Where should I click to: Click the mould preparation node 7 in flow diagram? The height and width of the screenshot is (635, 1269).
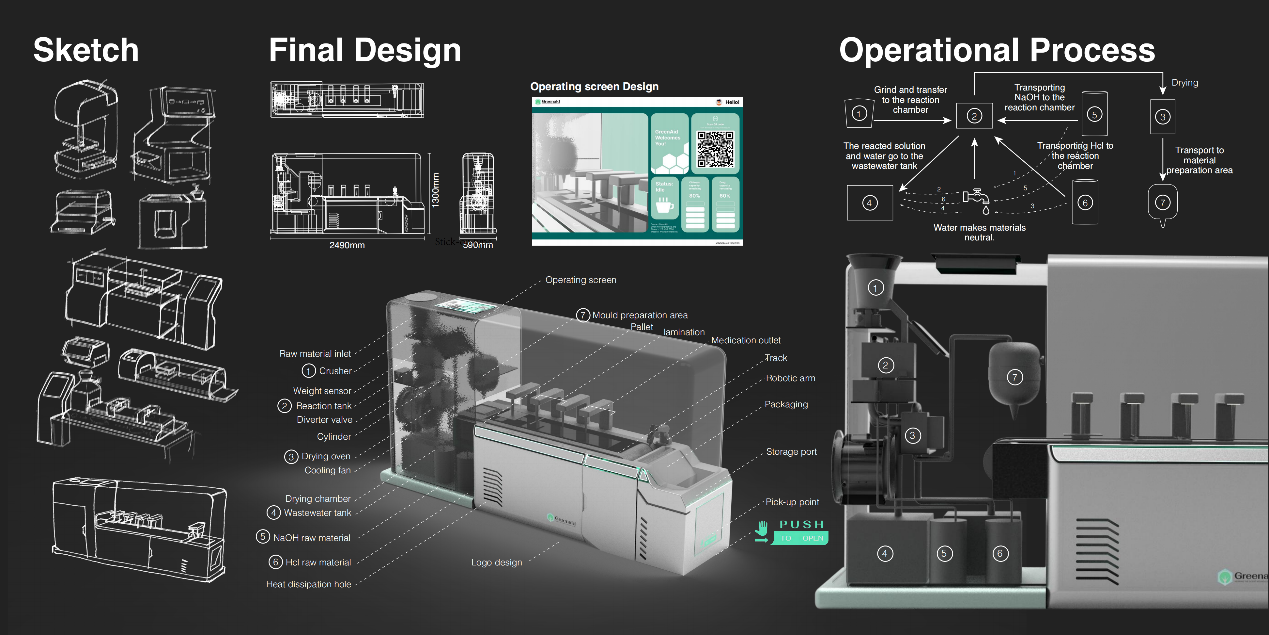[x=1162, y=203]
